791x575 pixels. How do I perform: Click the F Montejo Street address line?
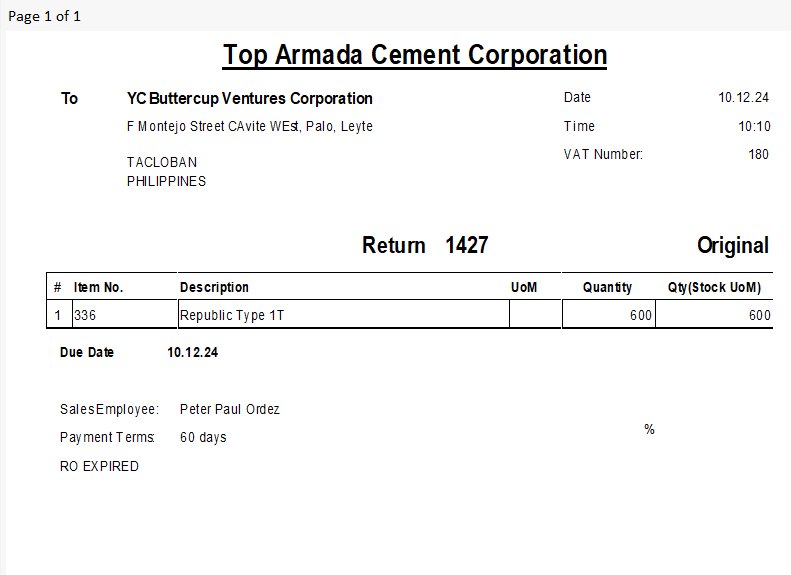tap(250, 126)
